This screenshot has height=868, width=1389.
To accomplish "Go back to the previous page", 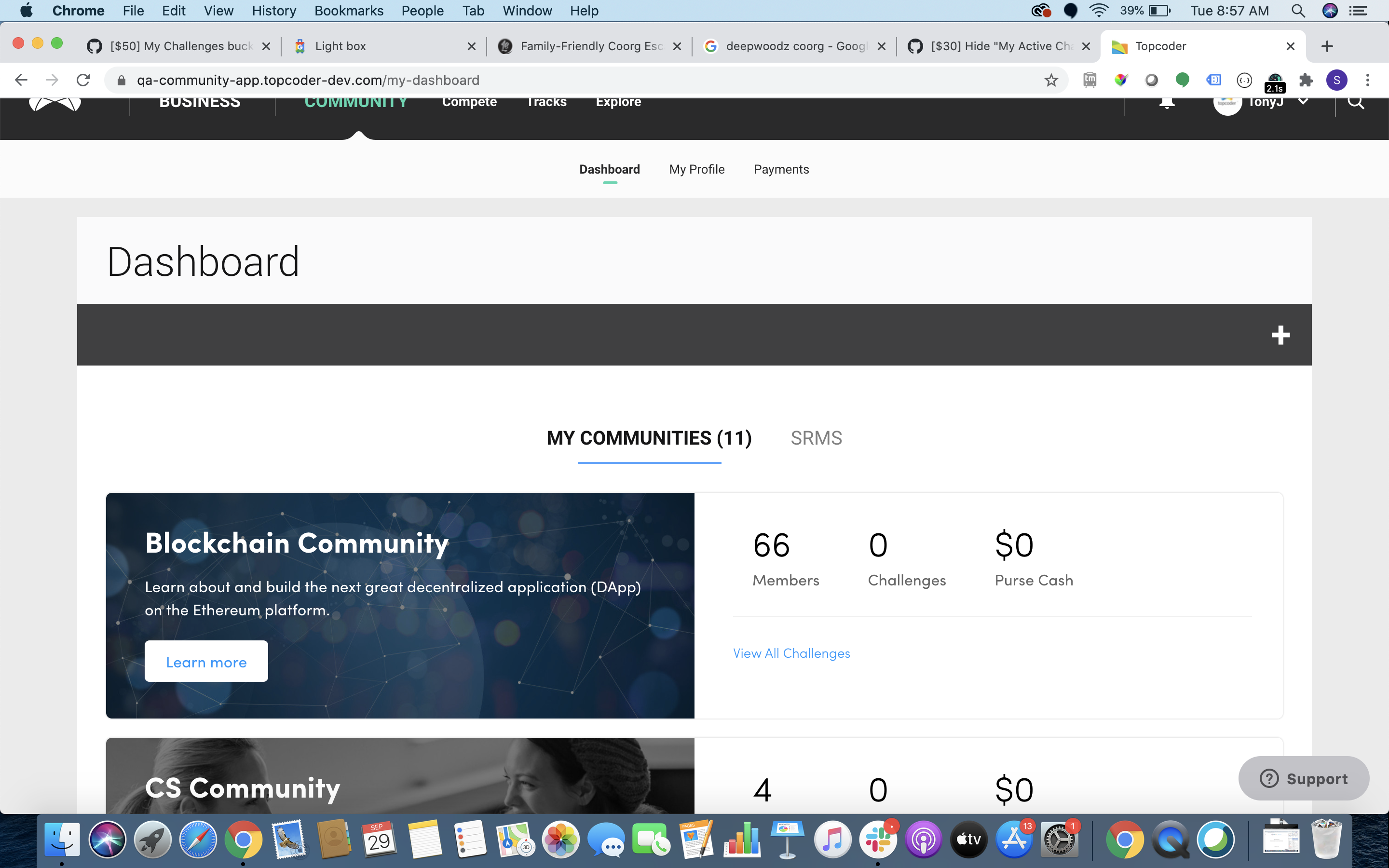I will (21, 80).
